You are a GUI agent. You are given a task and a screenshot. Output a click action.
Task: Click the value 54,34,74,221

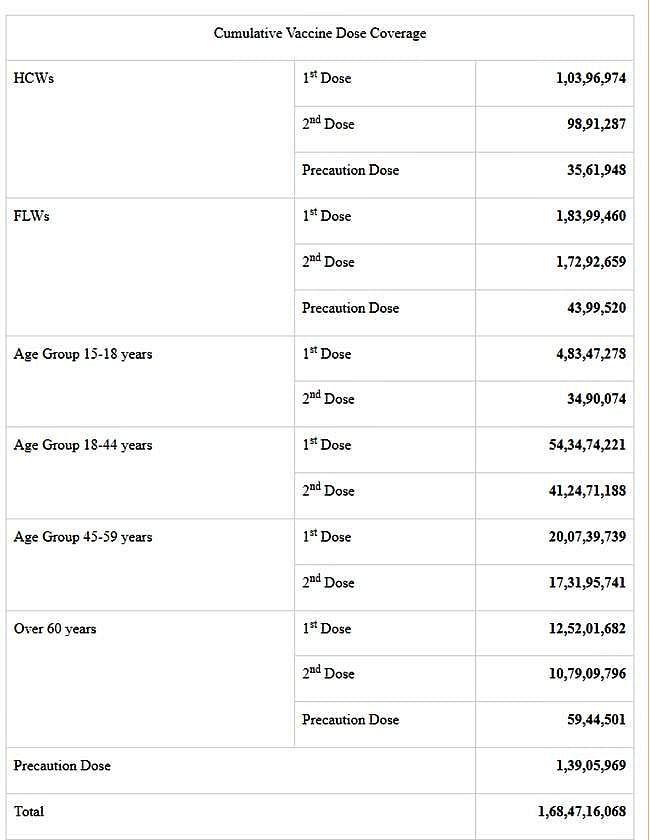tap(587, 445)
